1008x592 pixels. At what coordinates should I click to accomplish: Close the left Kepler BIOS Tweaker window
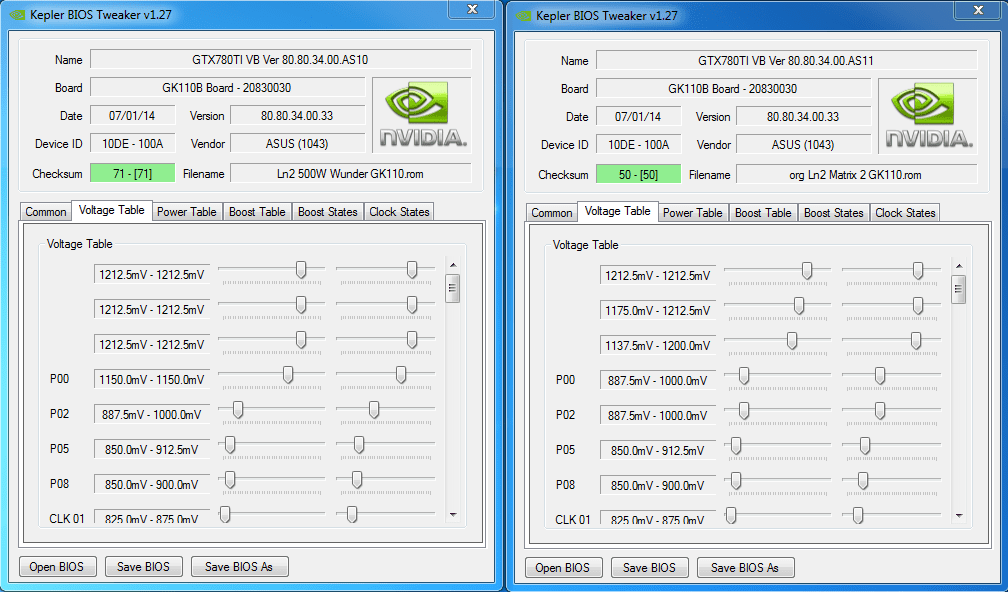click(472, 9)
